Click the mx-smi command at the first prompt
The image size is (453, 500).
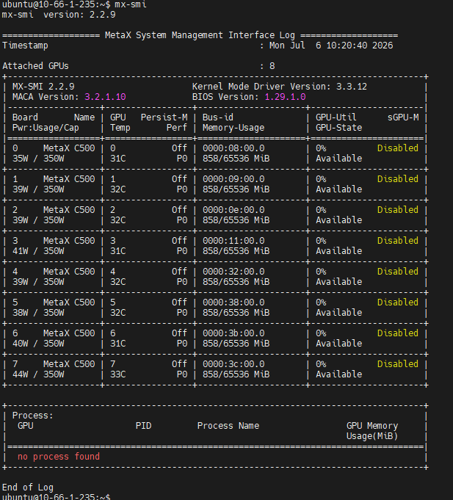tap(130, 4)
